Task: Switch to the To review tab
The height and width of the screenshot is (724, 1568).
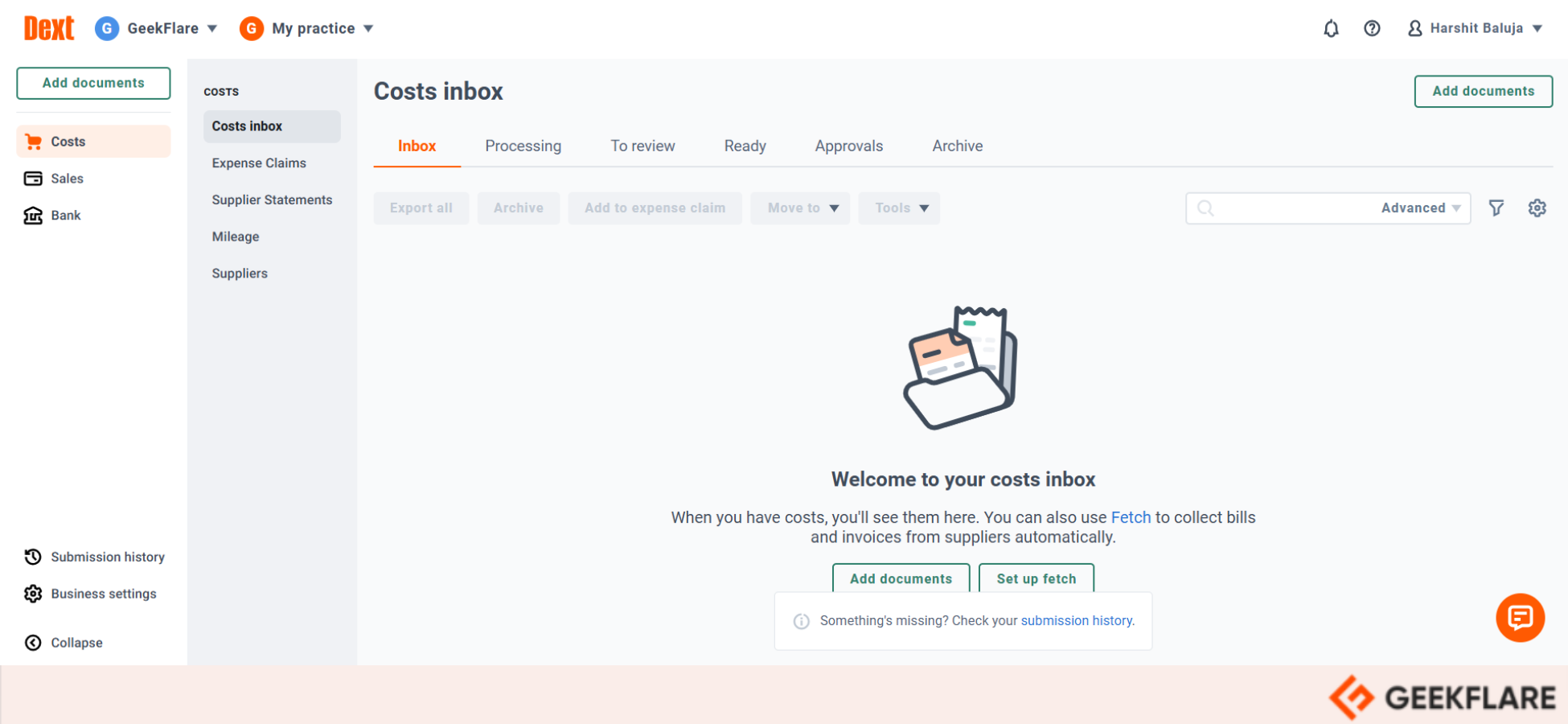Action: point(642,146)
